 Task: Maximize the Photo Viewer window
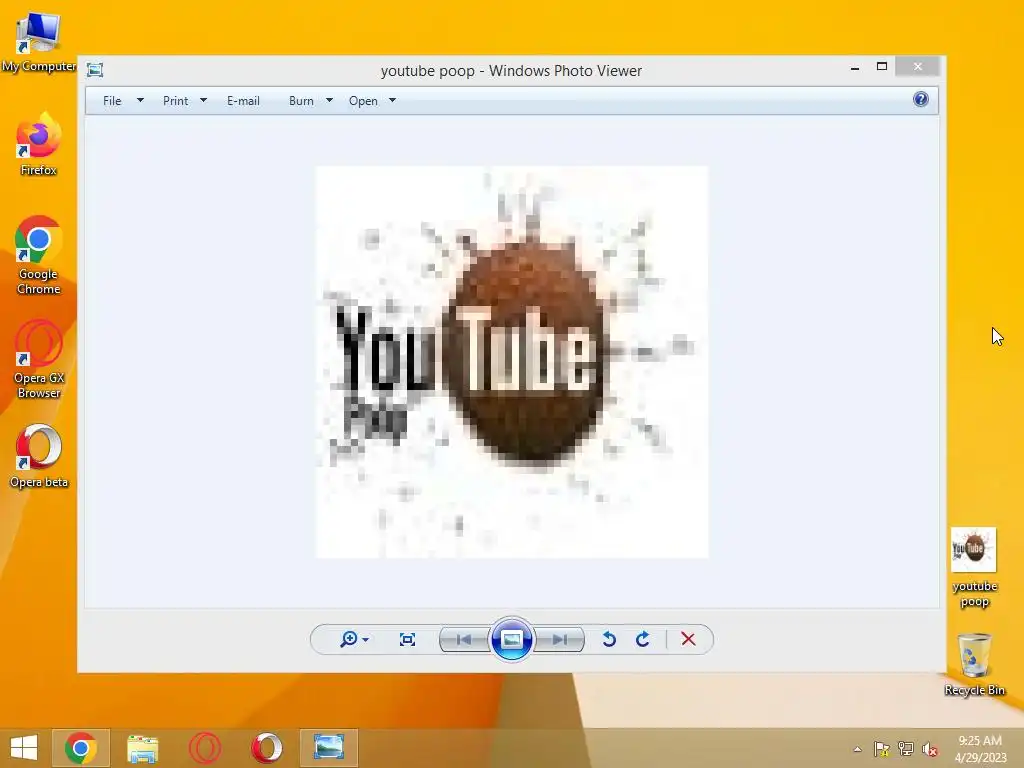coord(882,67)
